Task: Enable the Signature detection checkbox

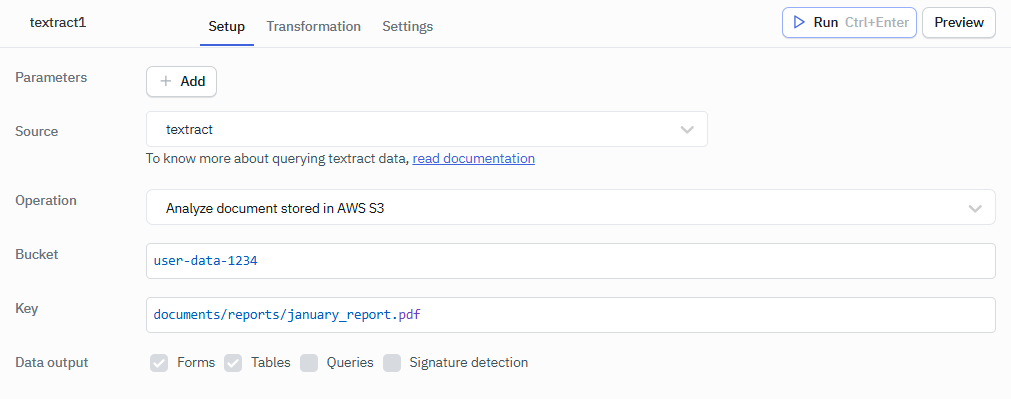Action: point(392,363)
